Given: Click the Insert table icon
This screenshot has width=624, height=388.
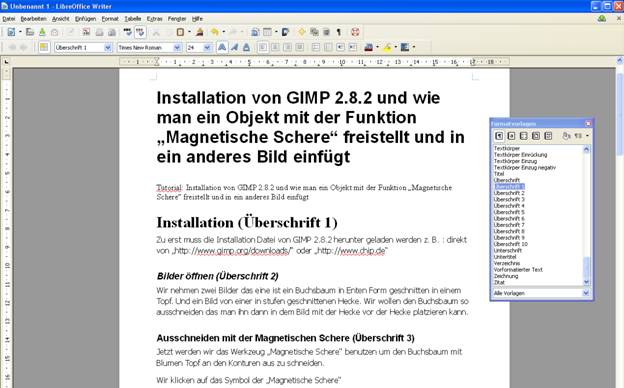Looking at the screenshot, I should pyautogui.click(x=267, y=32).
